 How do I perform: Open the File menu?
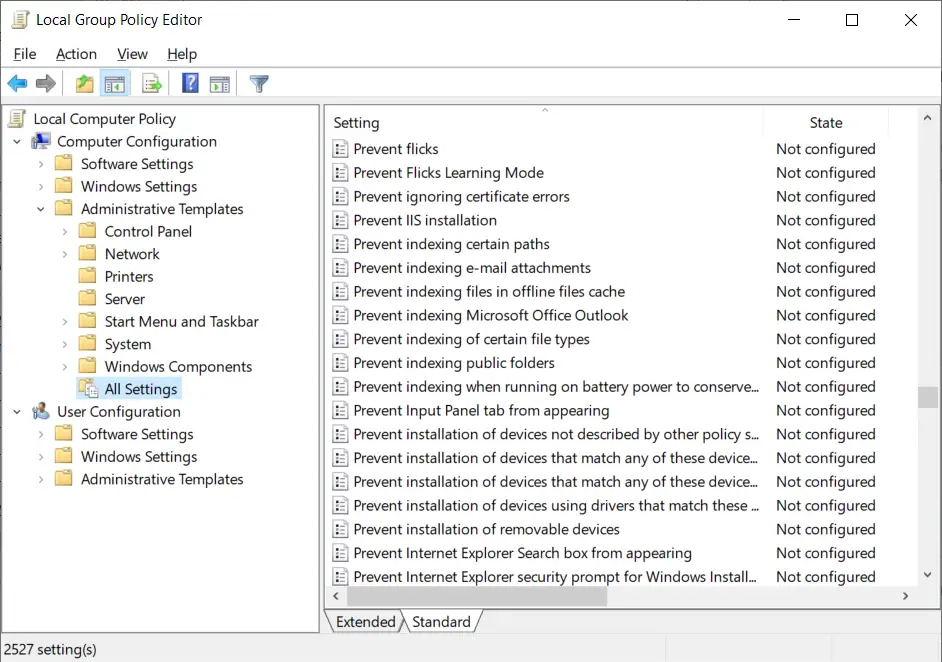[25, 54]
